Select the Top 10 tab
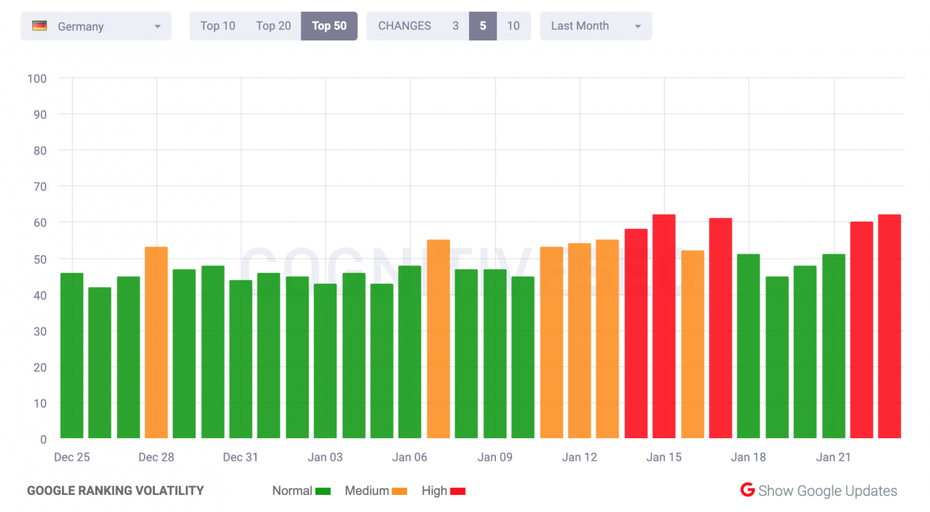The height and width of the screenshot is (512, 930). (218, 26)
